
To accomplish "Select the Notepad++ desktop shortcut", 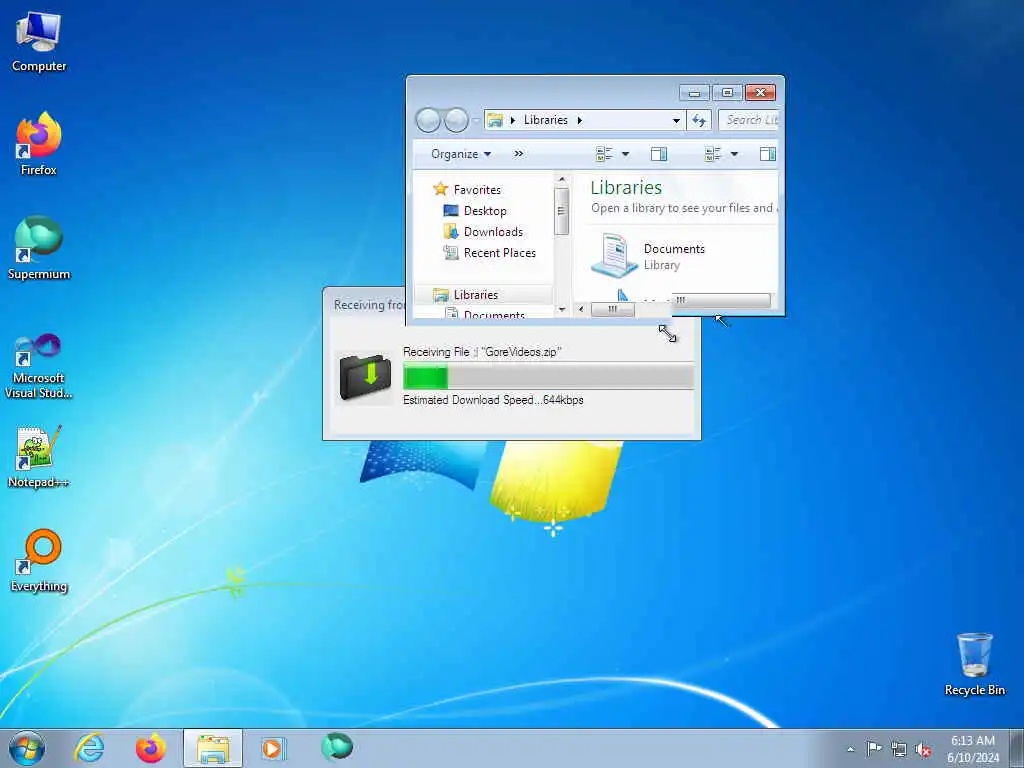I will click(x=39, y=456).
